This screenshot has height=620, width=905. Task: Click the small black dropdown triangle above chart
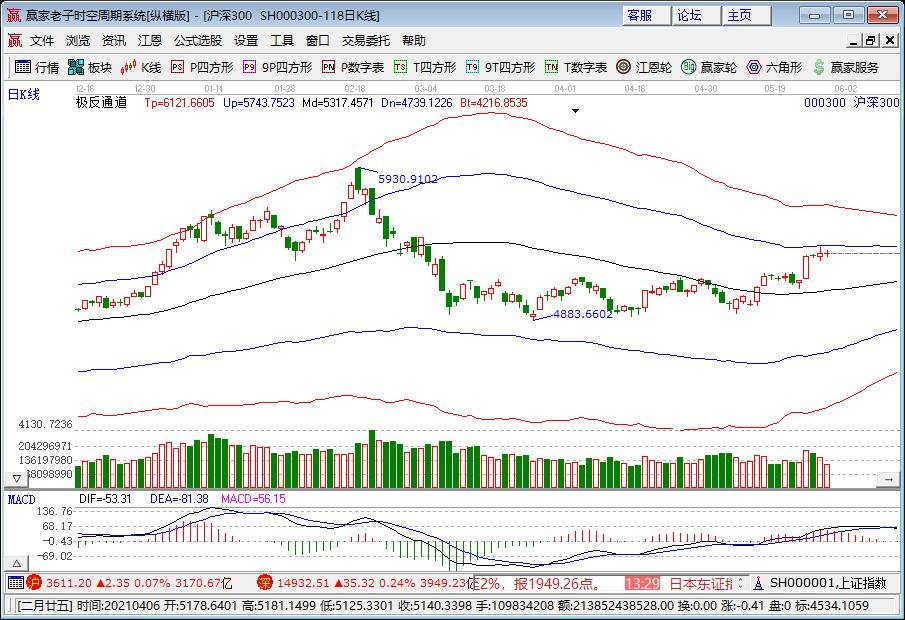point(575,111)
